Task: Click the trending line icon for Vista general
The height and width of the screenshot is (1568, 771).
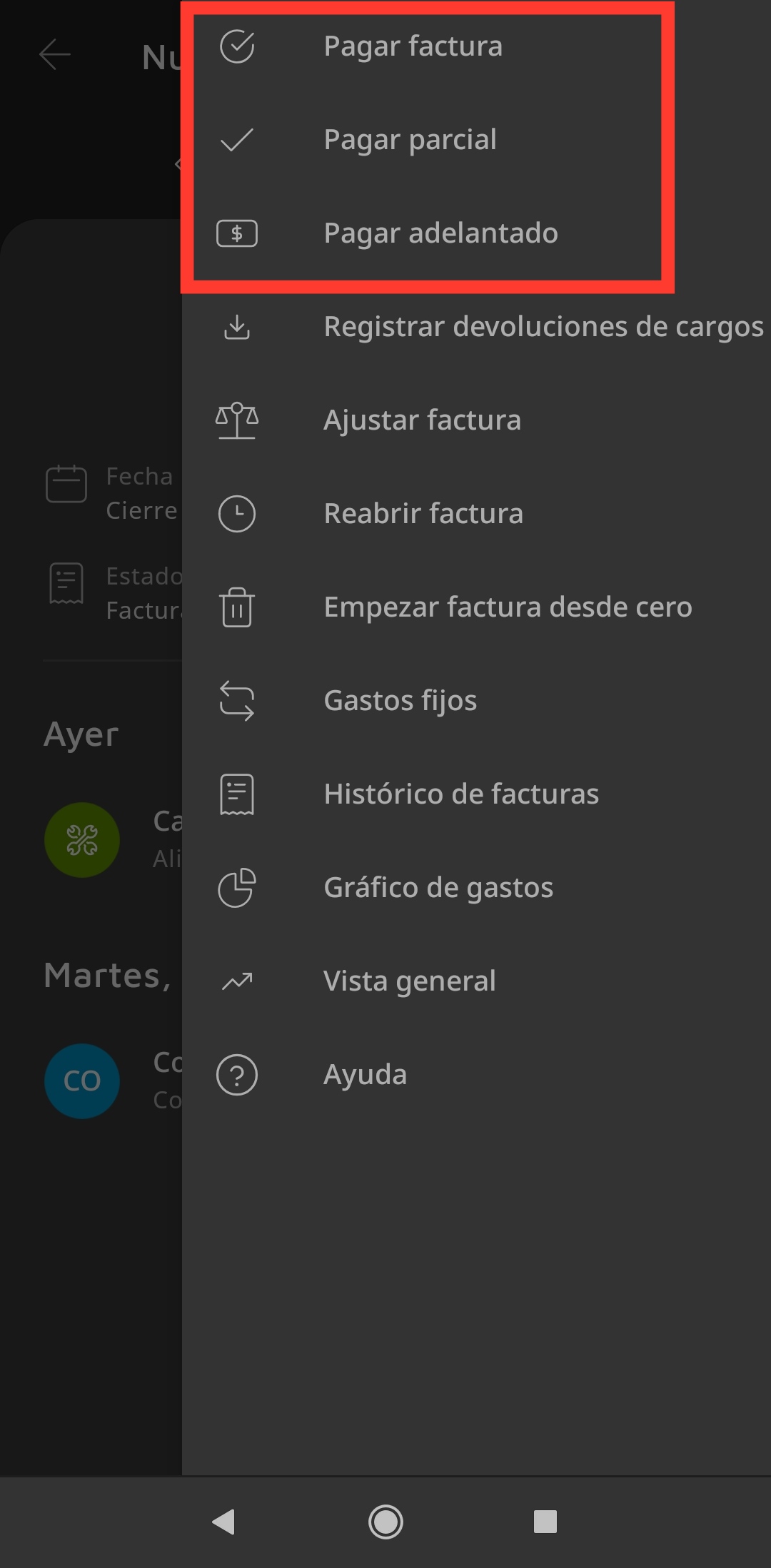Action: [237, 982]
